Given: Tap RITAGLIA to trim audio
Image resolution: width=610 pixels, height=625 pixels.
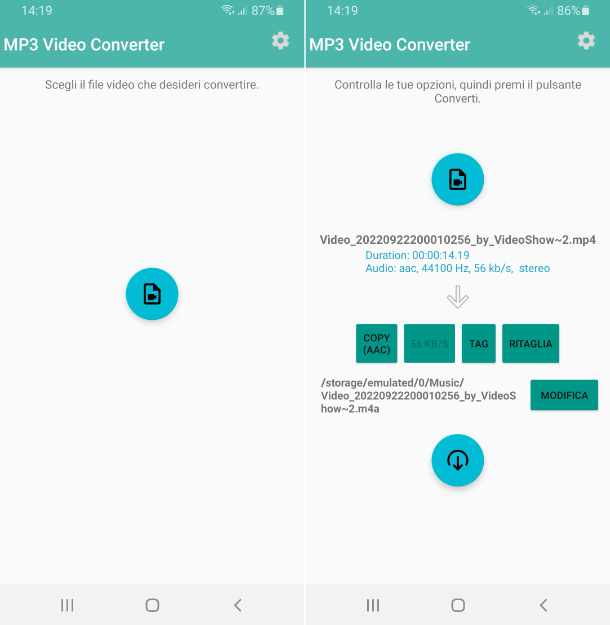Looking at the screenshot, I should [530, 344].
